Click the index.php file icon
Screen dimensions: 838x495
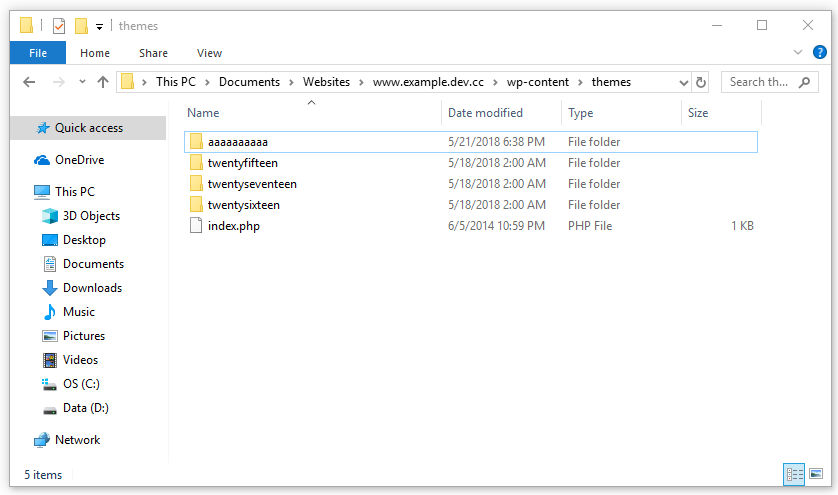tap(196, 226)
